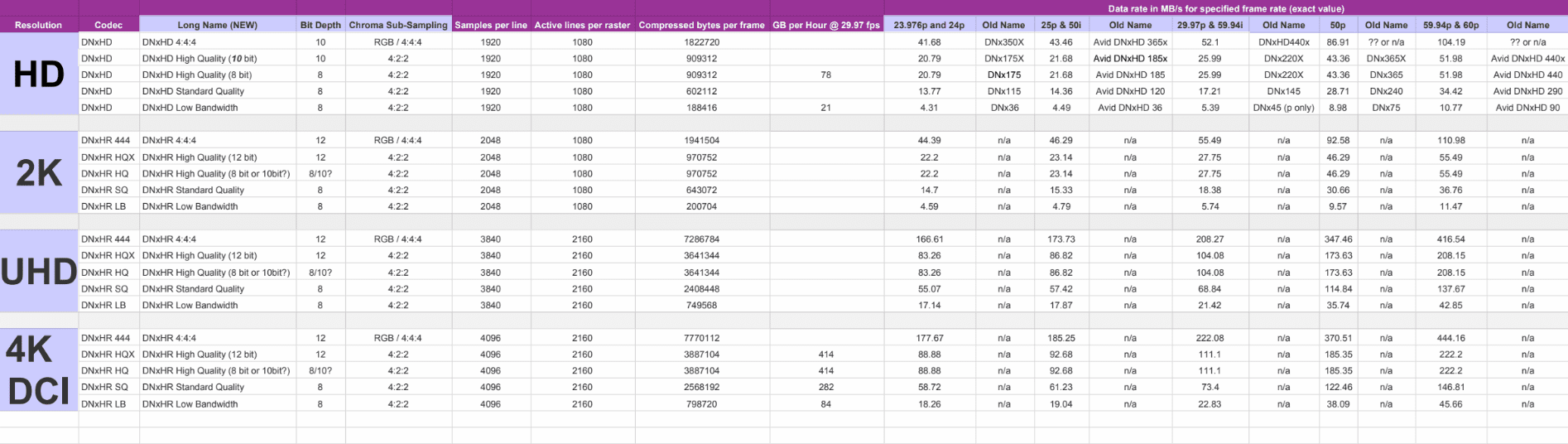The width and height of the screenshot is (1568, 444).
Task: Click the 282 GB per hour cell
Action: (826, 387)
